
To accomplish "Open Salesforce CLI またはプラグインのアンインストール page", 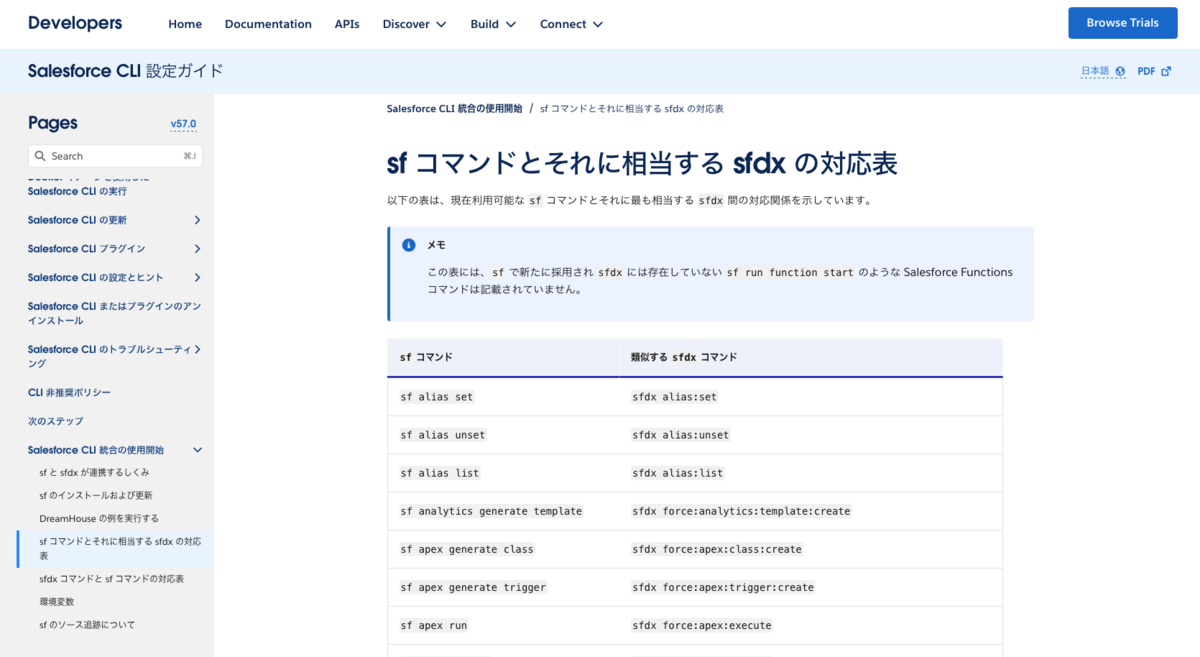I will pos(114,314).
